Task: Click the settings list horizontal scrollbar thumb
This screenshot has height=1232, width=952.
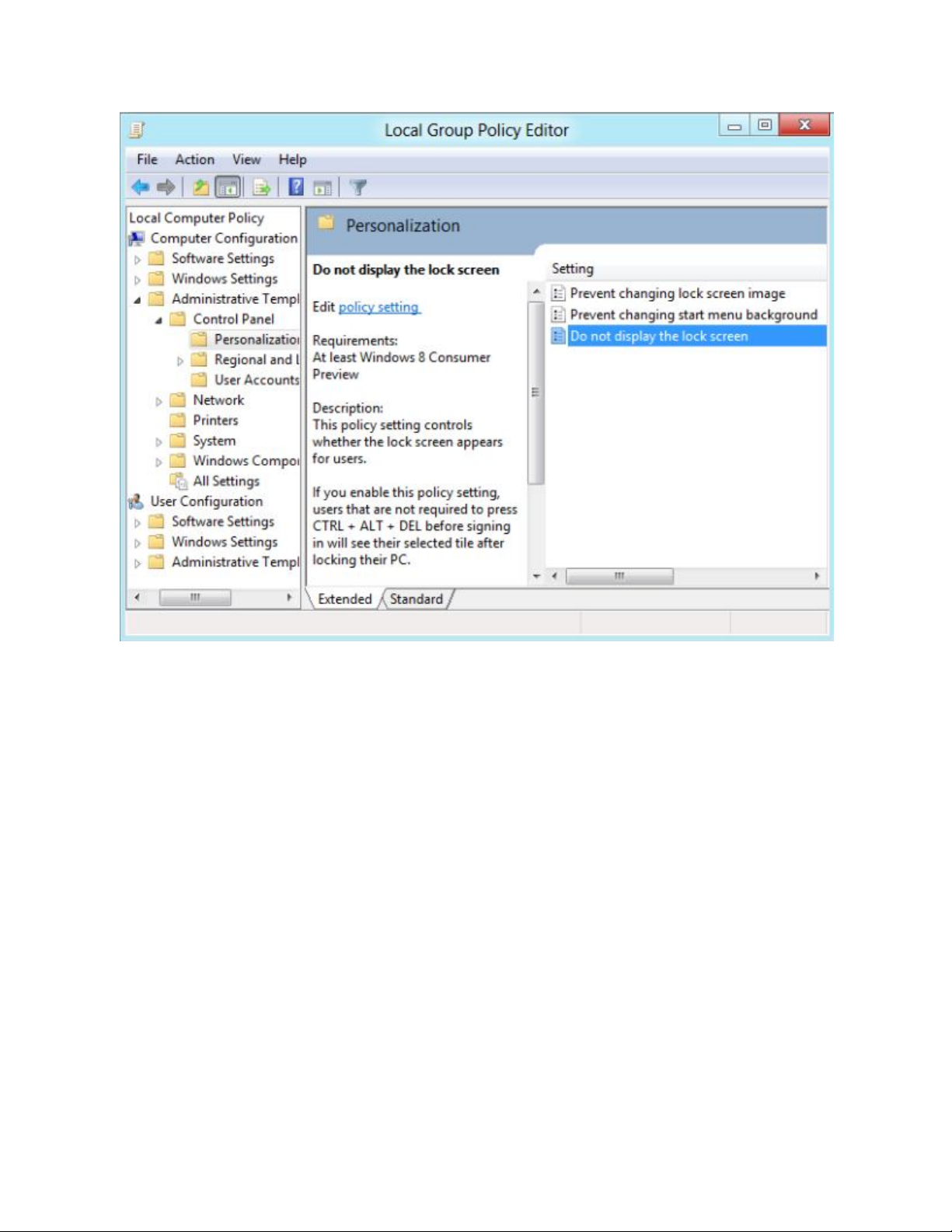Action: 619,576
